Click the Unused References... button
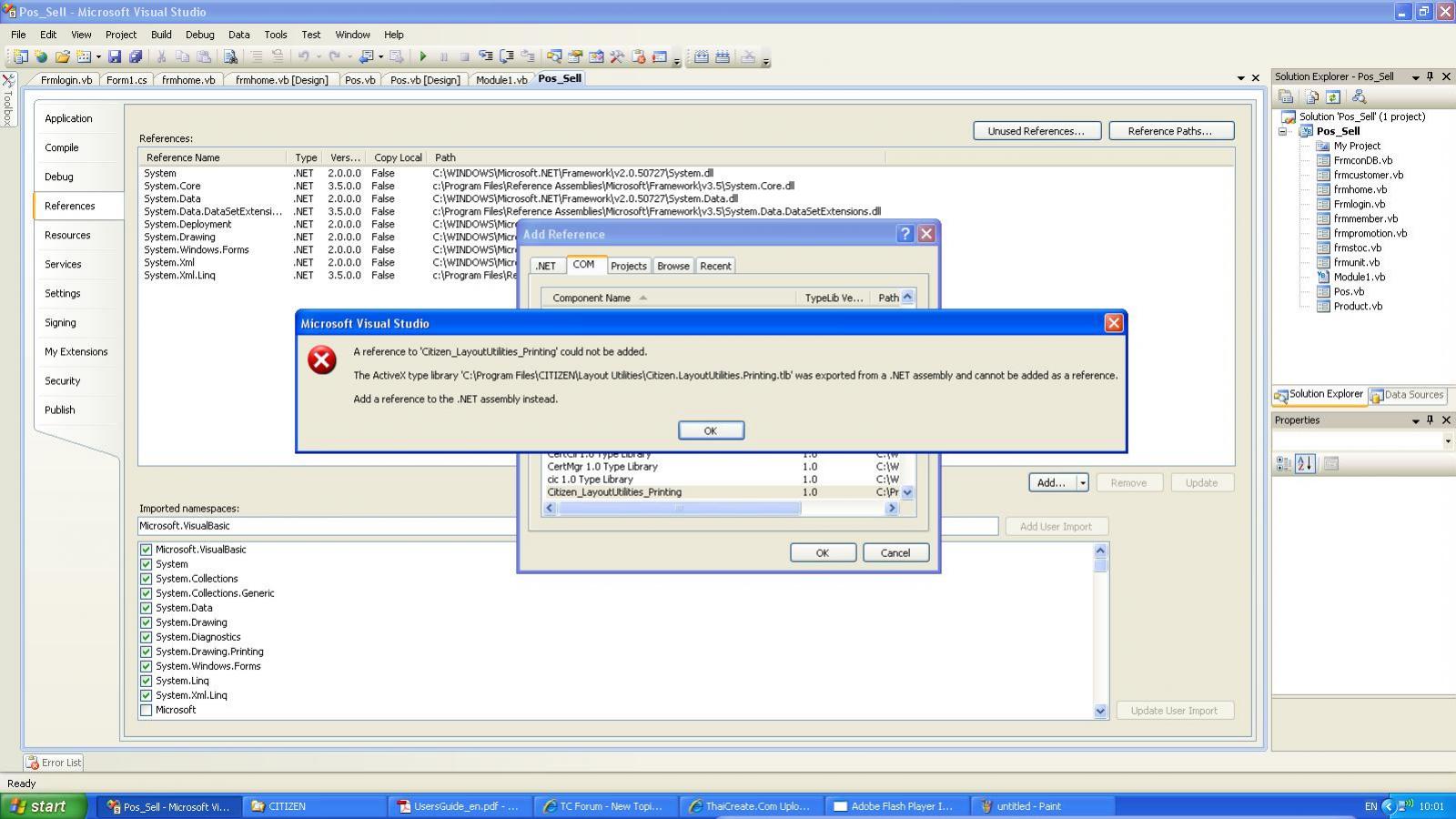 [x=1036, y=131]
